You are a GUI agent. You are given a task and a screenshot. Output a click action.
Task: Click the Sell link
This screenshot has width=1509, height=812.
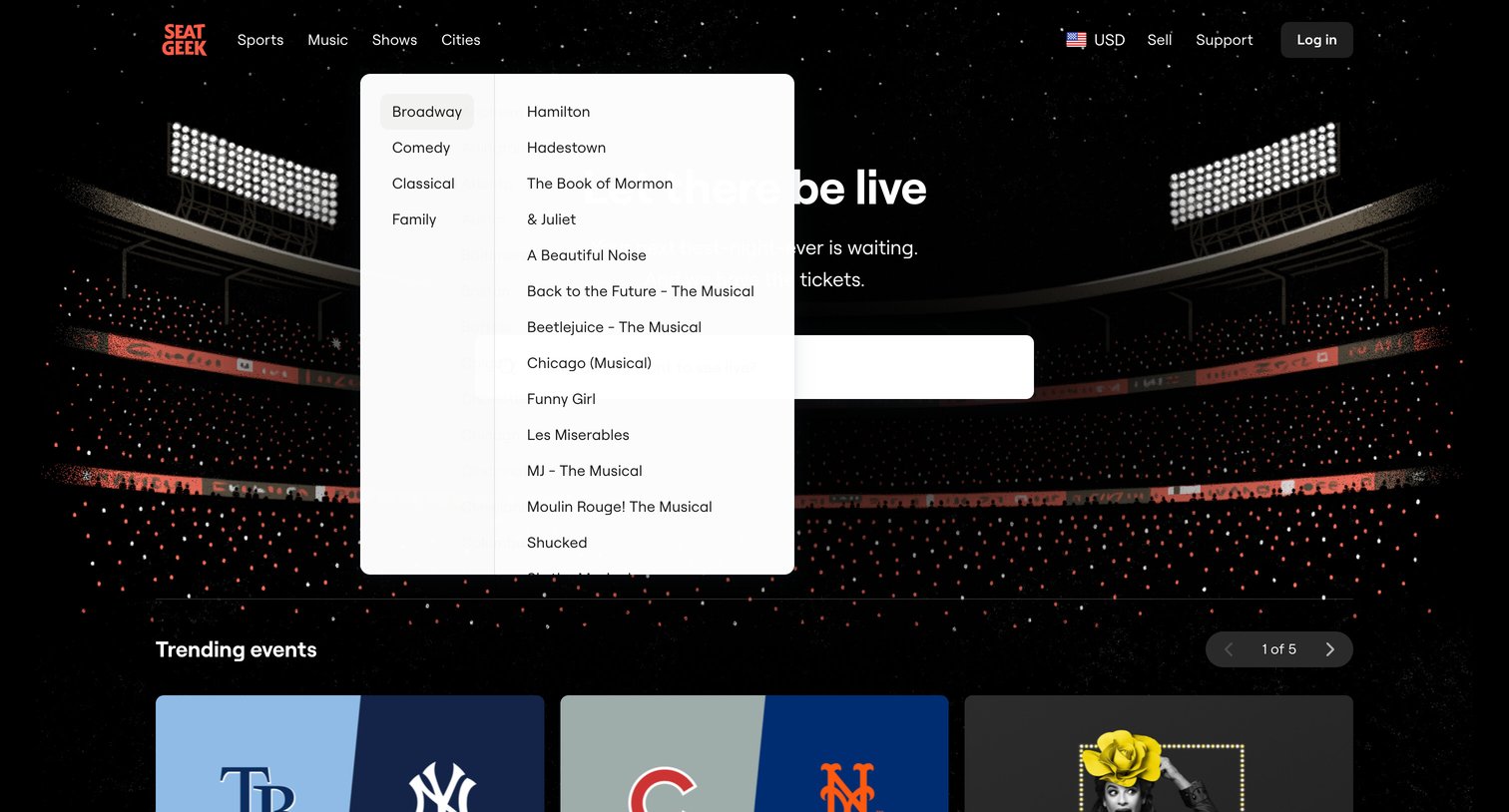[x=1160, y=40]
